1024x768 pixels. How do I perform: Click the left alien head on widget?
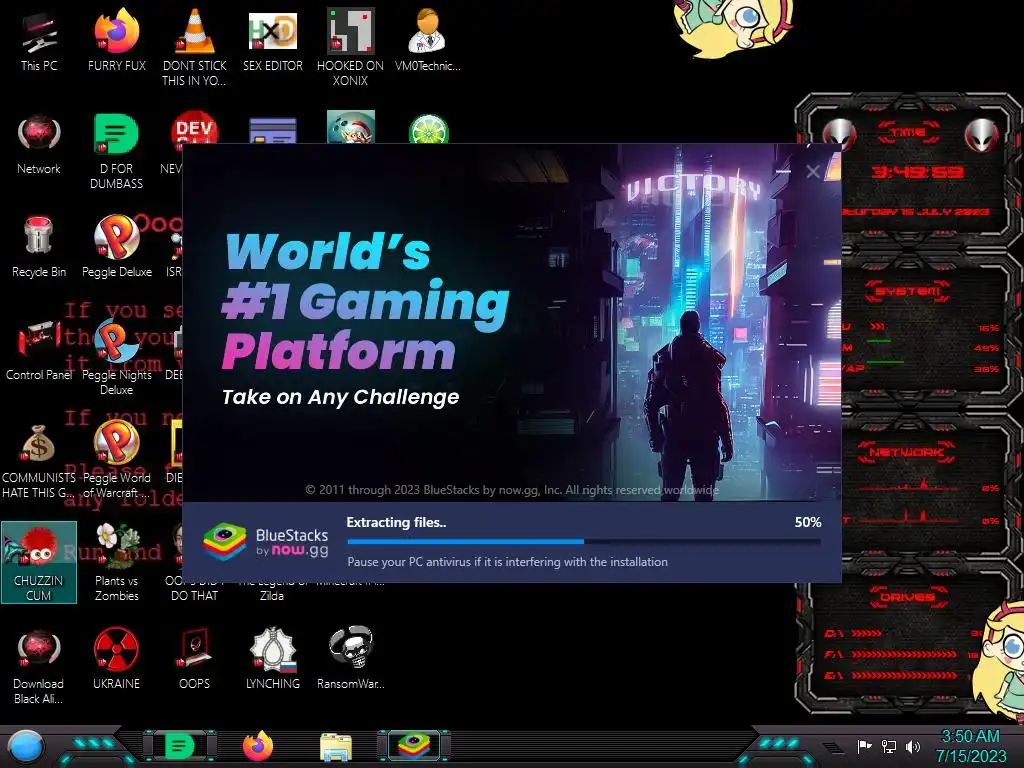[x=839, y=135]
